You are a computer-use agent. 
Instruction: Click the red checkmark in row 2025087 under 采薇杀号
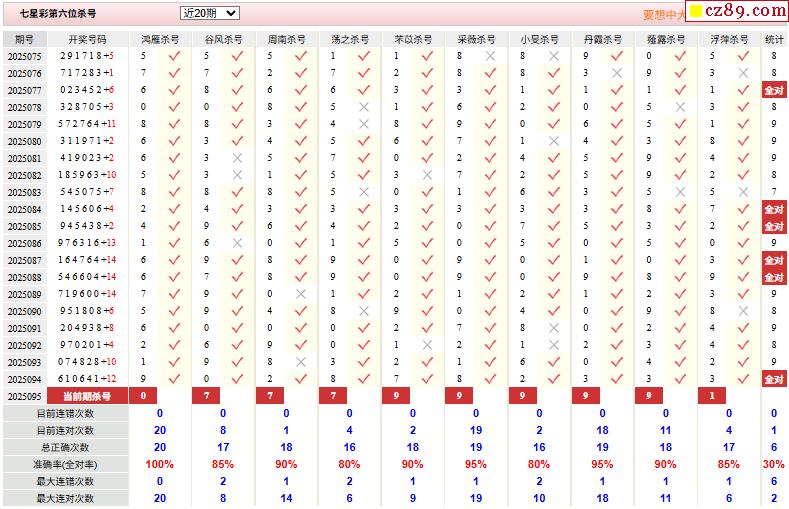pyautogui.click(x=490, y=261)
